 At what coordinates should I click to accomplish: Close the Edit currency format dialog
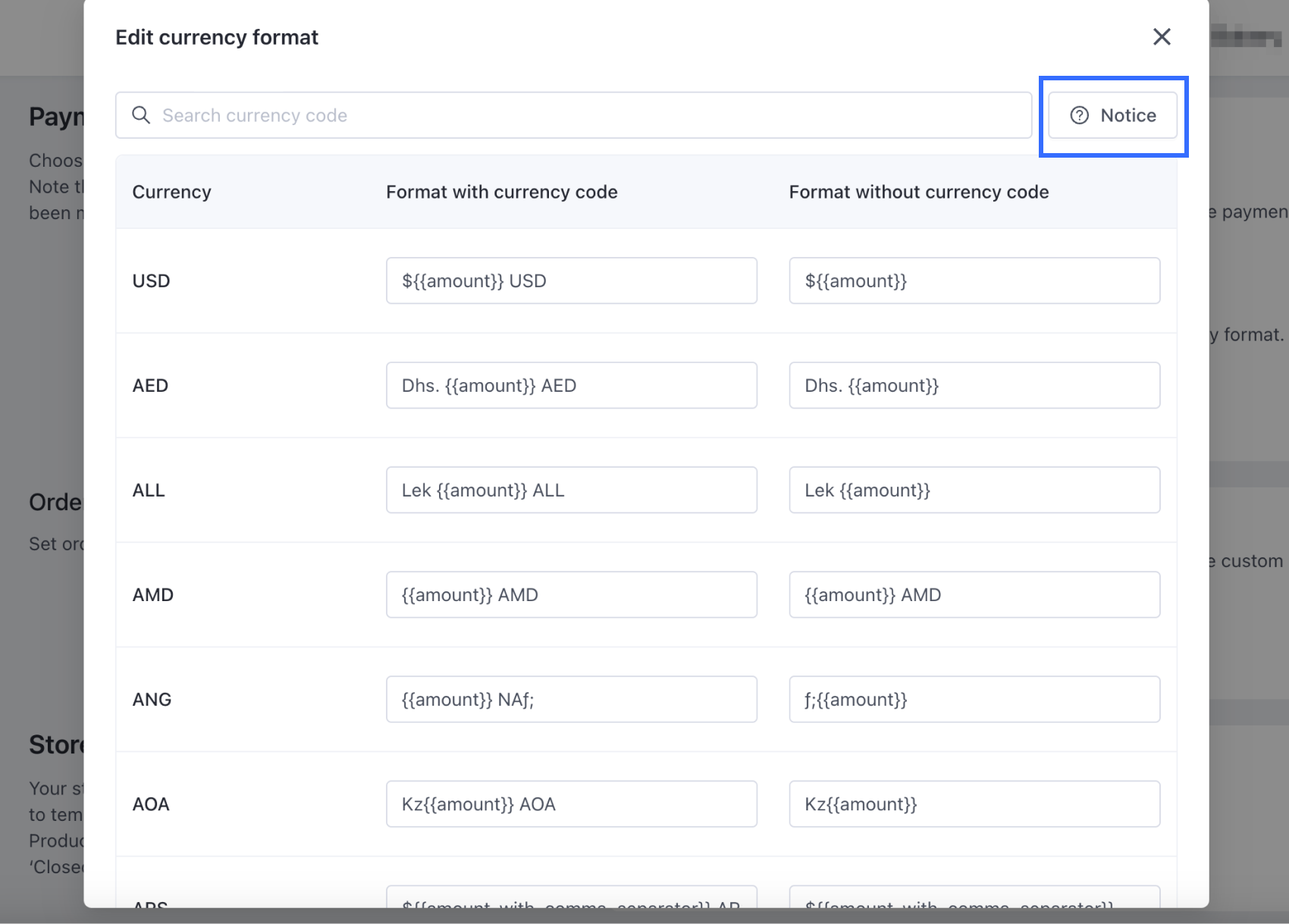point(1162,37)
